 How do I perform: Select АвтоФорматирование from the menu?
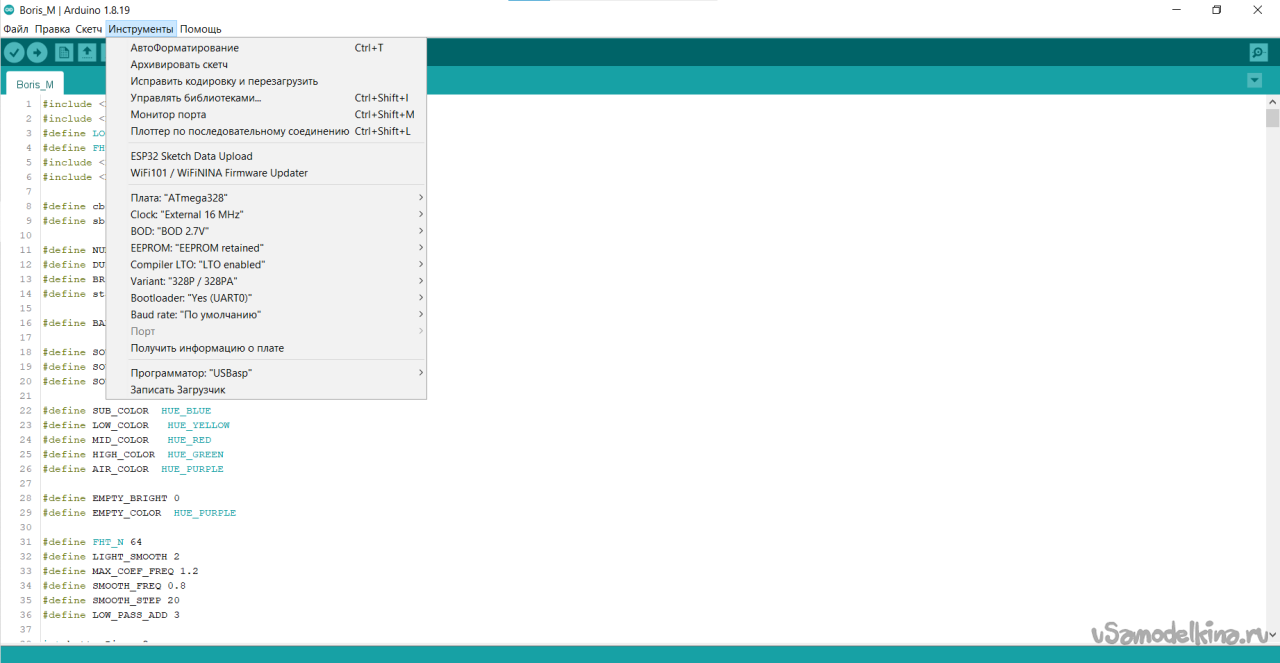click(x=185, y=48)
